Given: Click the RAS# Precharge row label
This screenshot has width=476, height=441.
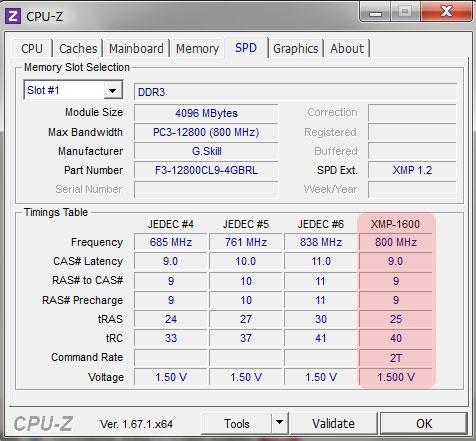Looking at the screenshot, I should (82, 300).
